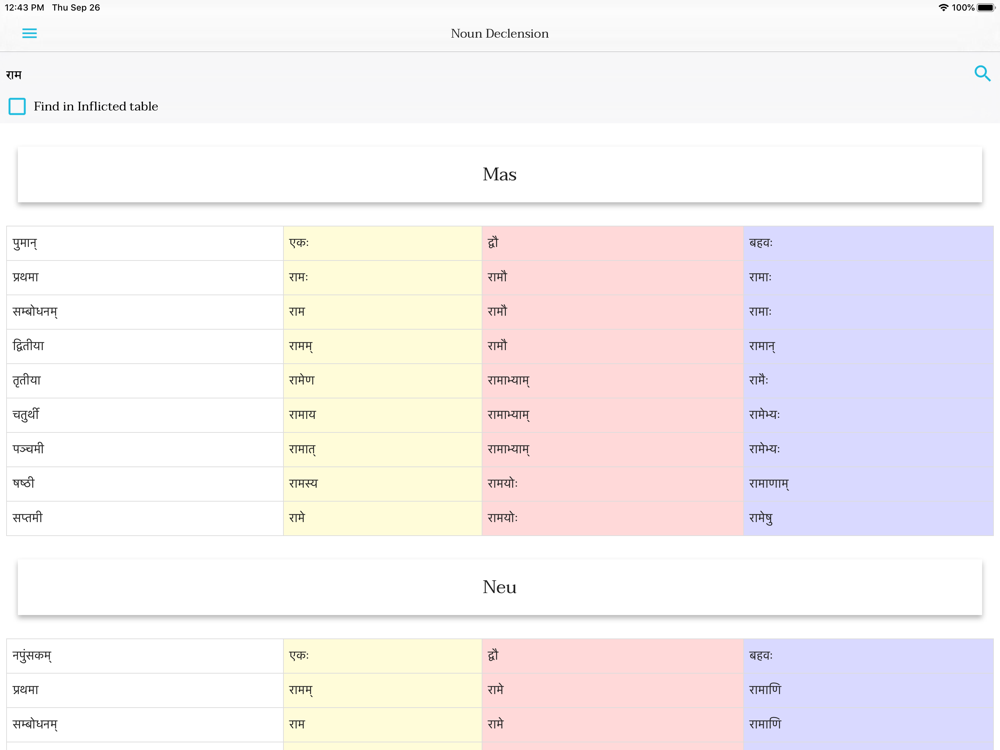
Task: Click the Neu table द्वौ column header
Action: 612,656
